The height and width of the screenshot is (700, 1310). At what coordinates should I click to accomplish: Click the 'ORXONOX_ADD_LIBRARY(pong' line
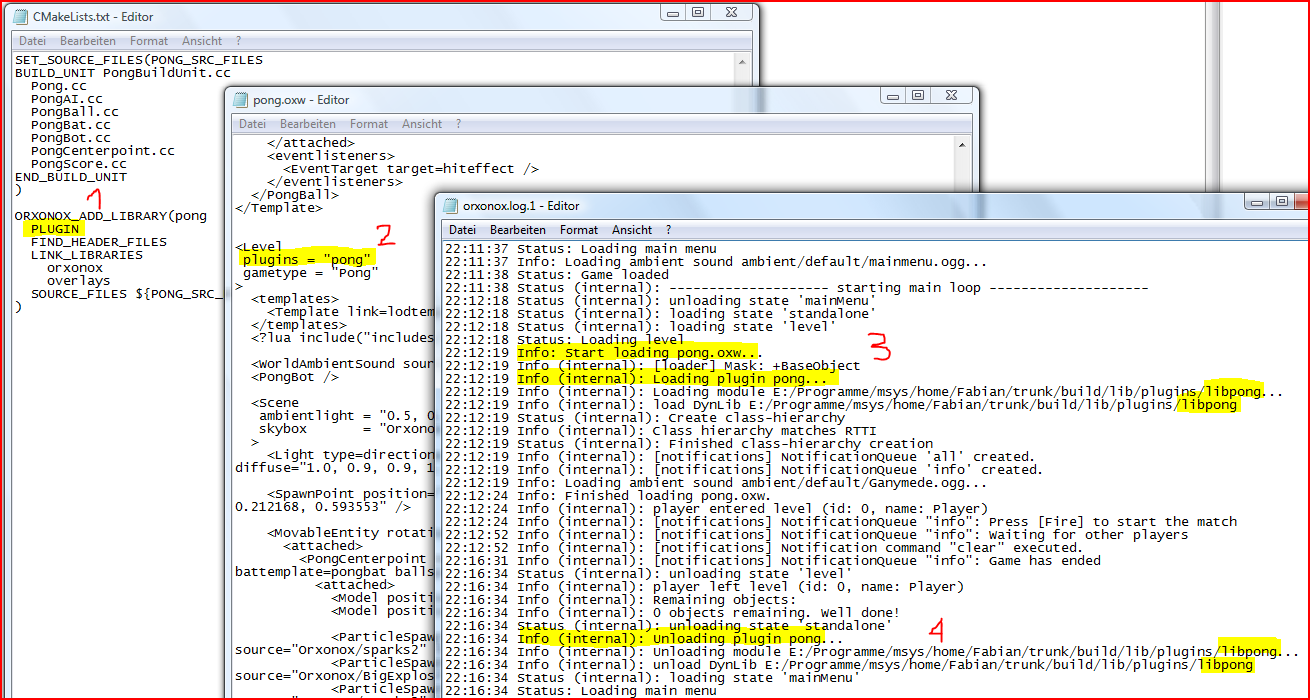tap(111, 216)
